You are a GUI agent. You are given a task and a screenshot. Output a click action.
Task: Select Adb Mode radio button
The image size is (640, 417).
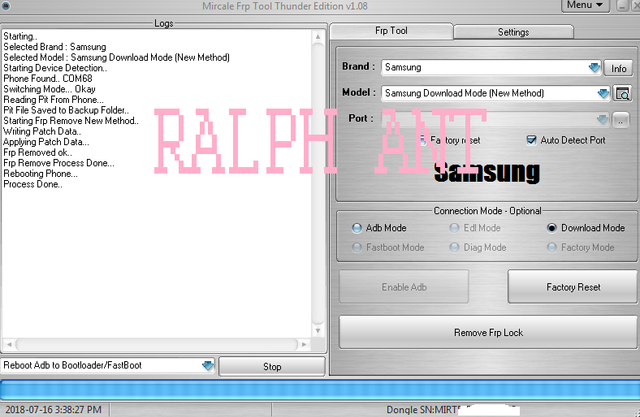(x=357, y=228)
